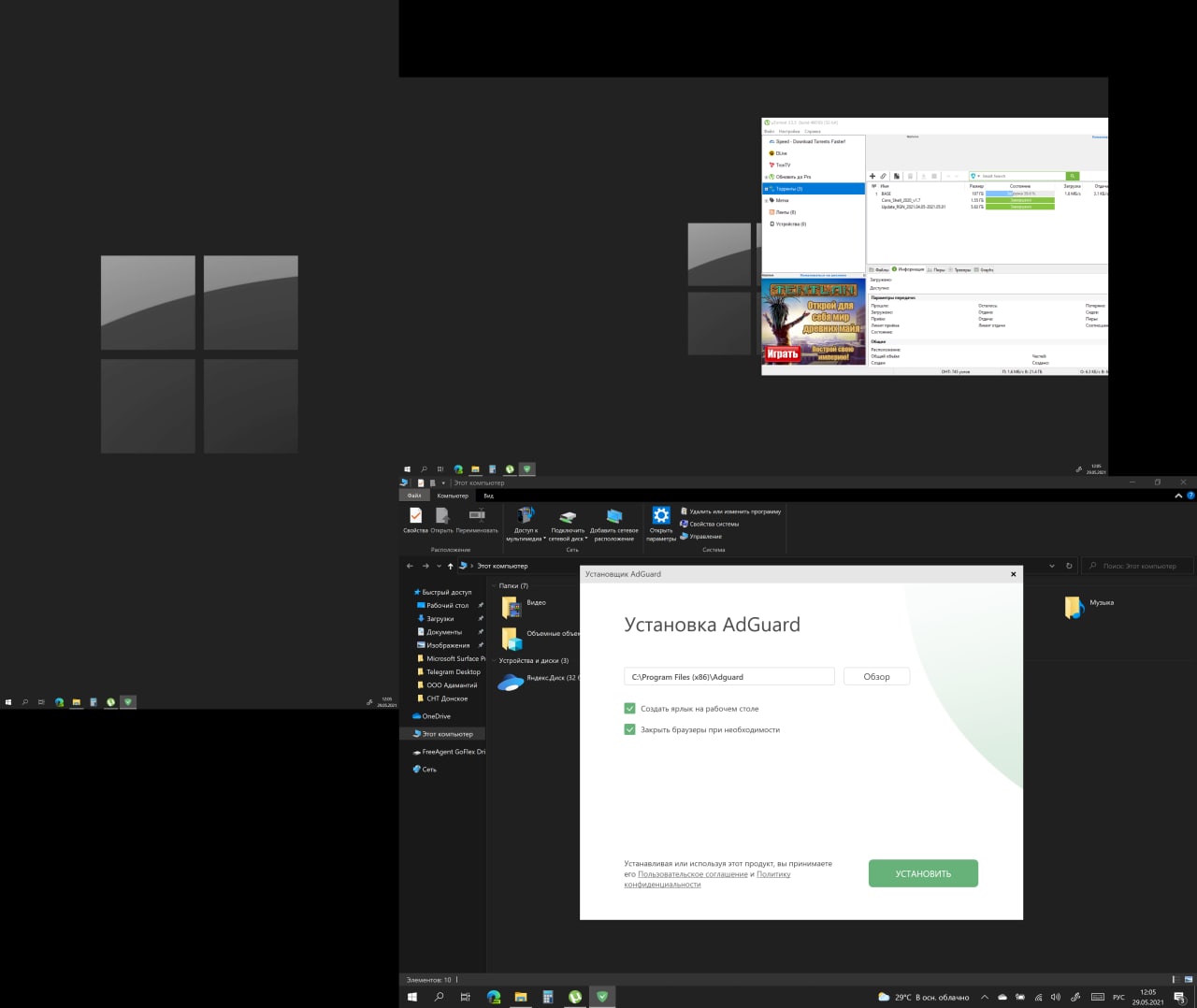Viewport: 1197px width, 1008px height.
Task: Open Calculator on taskbar with weather widget
Action: point(548,997)
